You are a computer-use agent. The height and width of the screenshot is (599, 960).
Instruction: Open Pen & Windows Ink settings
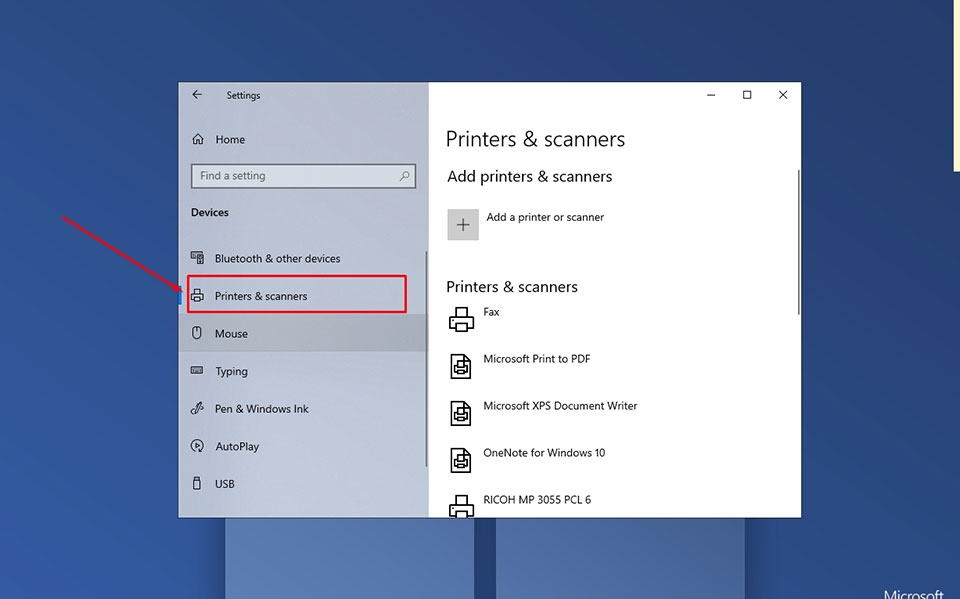pos(261,409)
